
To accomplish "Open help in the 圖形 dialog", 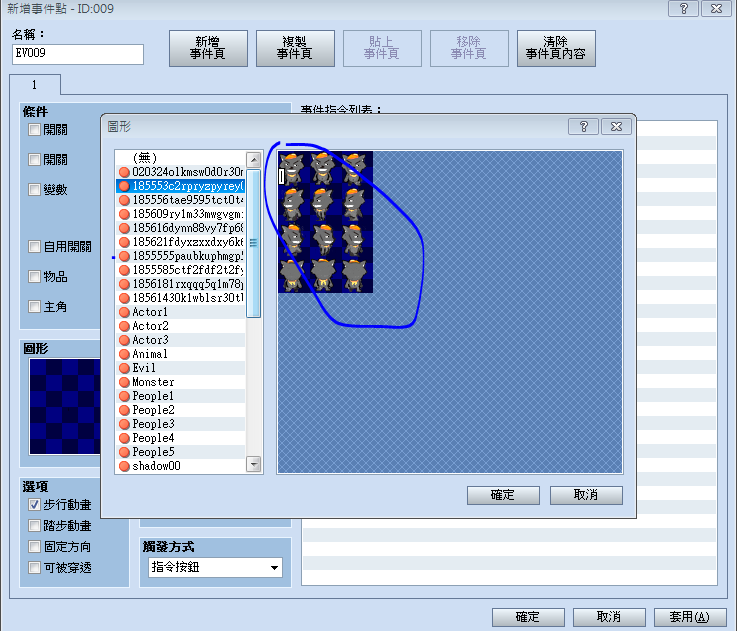I will click(583, 126).
